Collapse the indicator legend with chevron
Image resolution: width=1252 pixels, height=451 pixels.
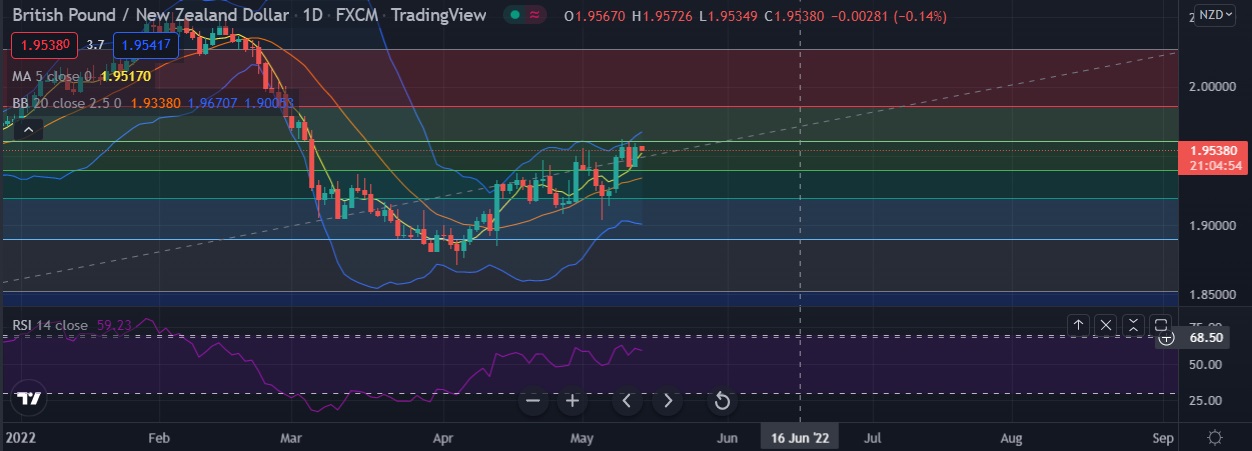[x=28, y=128]
